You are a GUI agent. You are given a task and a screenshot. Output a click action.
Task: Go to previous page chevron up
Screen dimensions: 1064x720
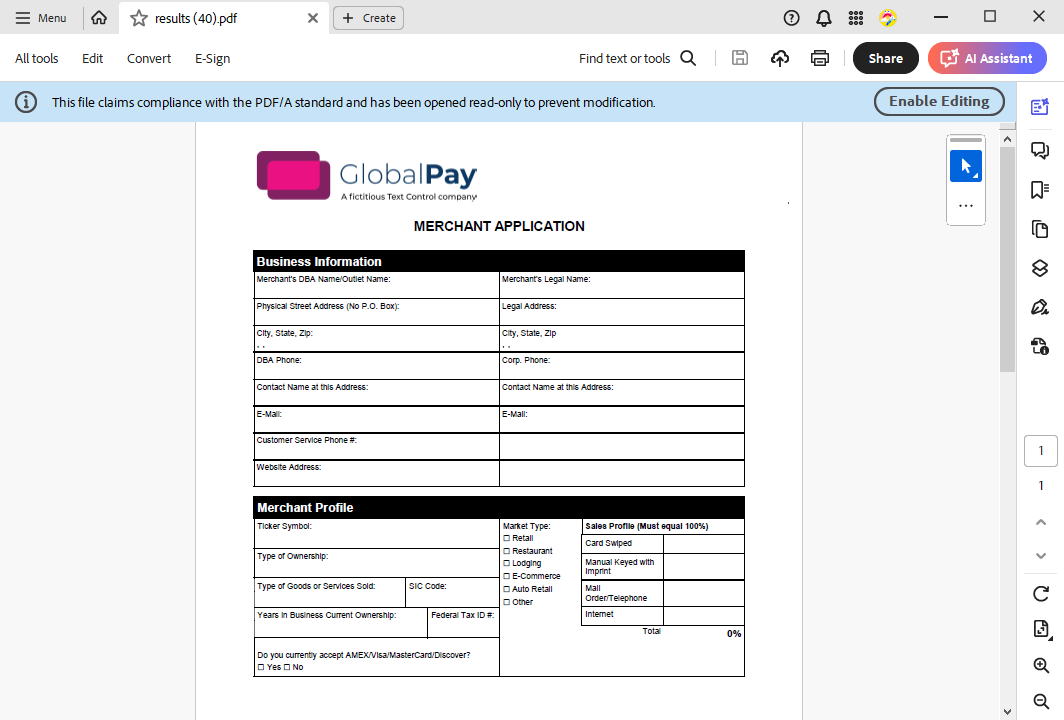[1041, 522]
